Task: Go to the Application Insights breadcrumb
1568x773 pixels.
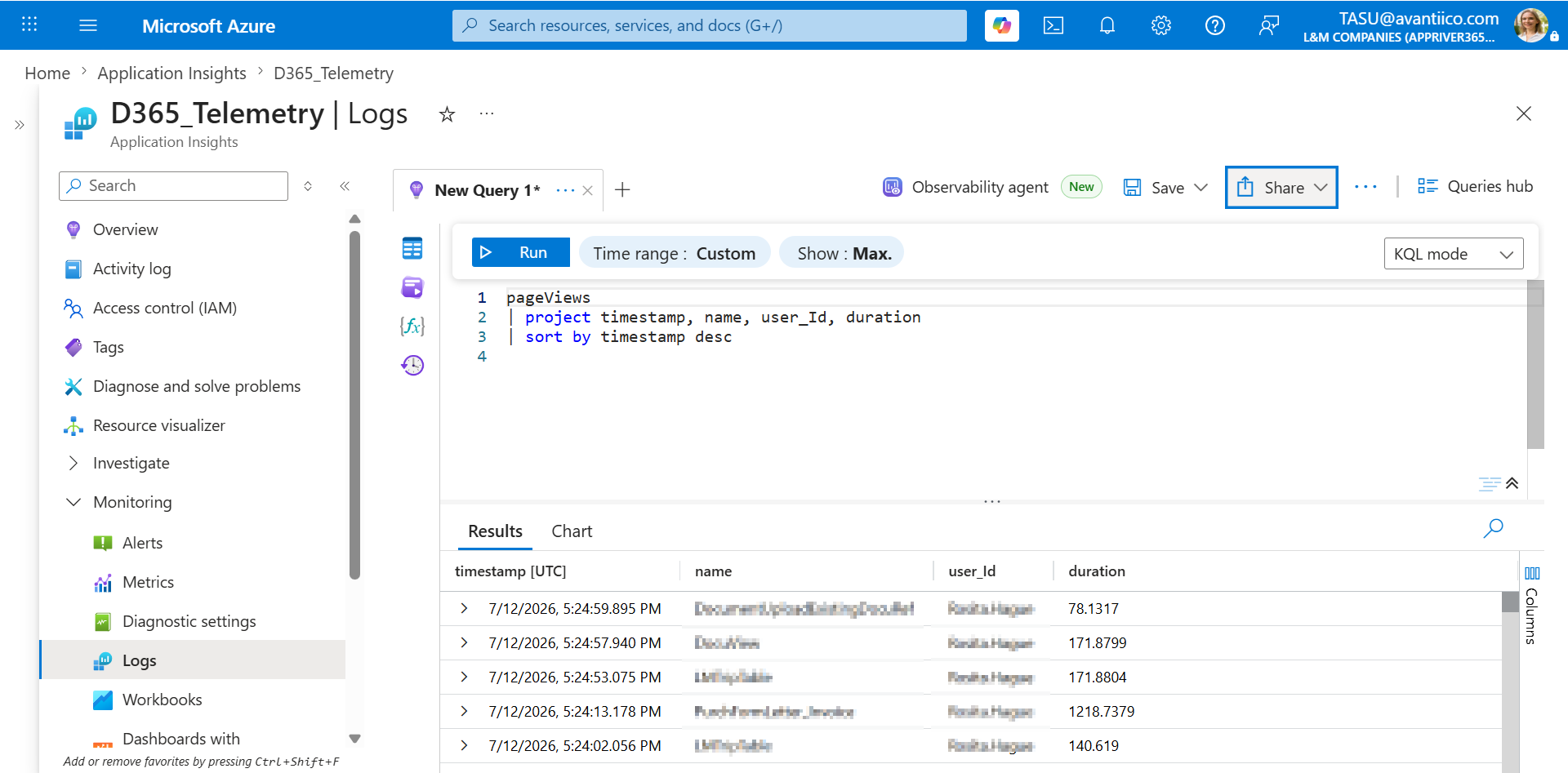Action: point(171,73)
